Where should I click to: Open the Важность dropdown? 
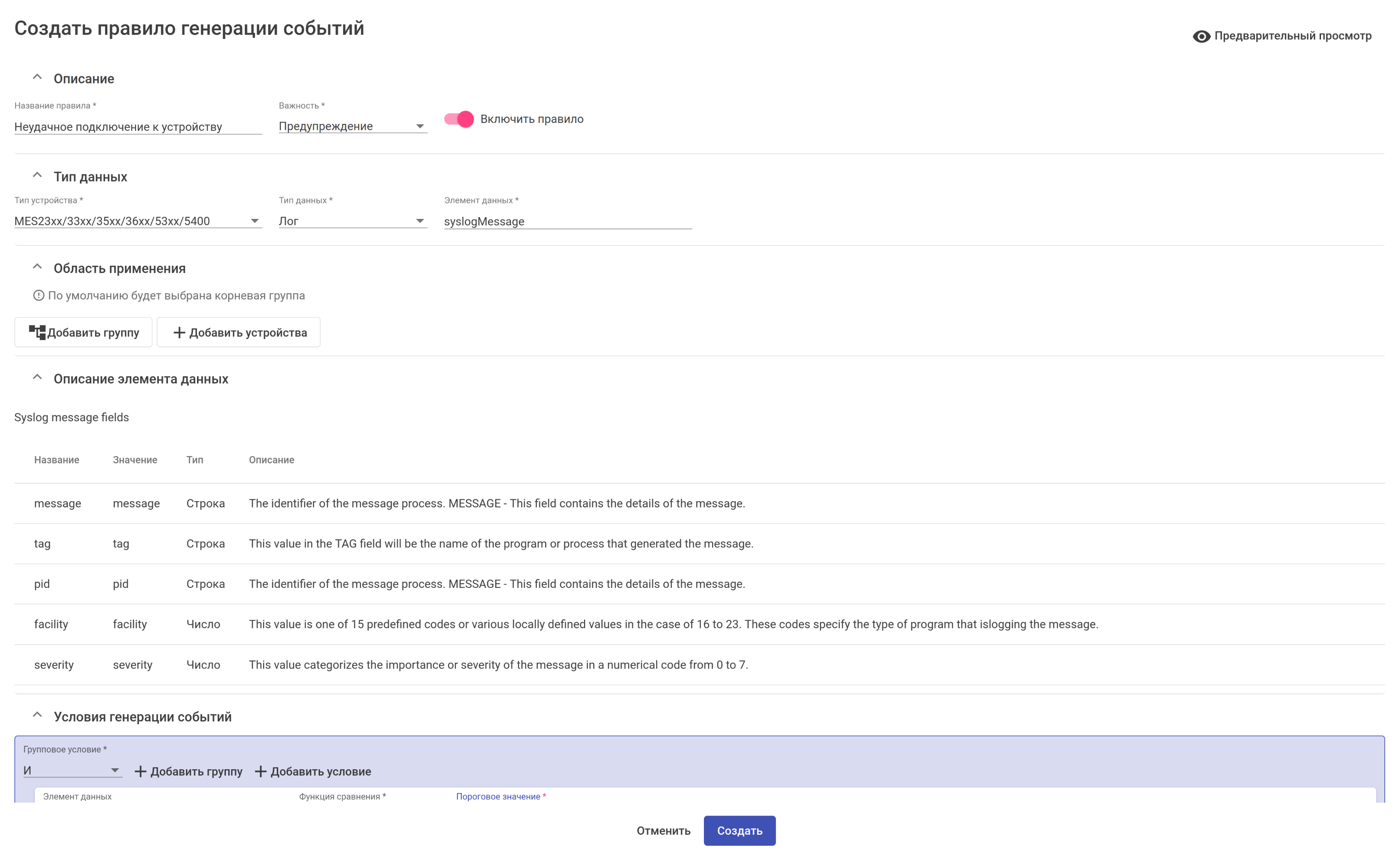tap(352, 126)
